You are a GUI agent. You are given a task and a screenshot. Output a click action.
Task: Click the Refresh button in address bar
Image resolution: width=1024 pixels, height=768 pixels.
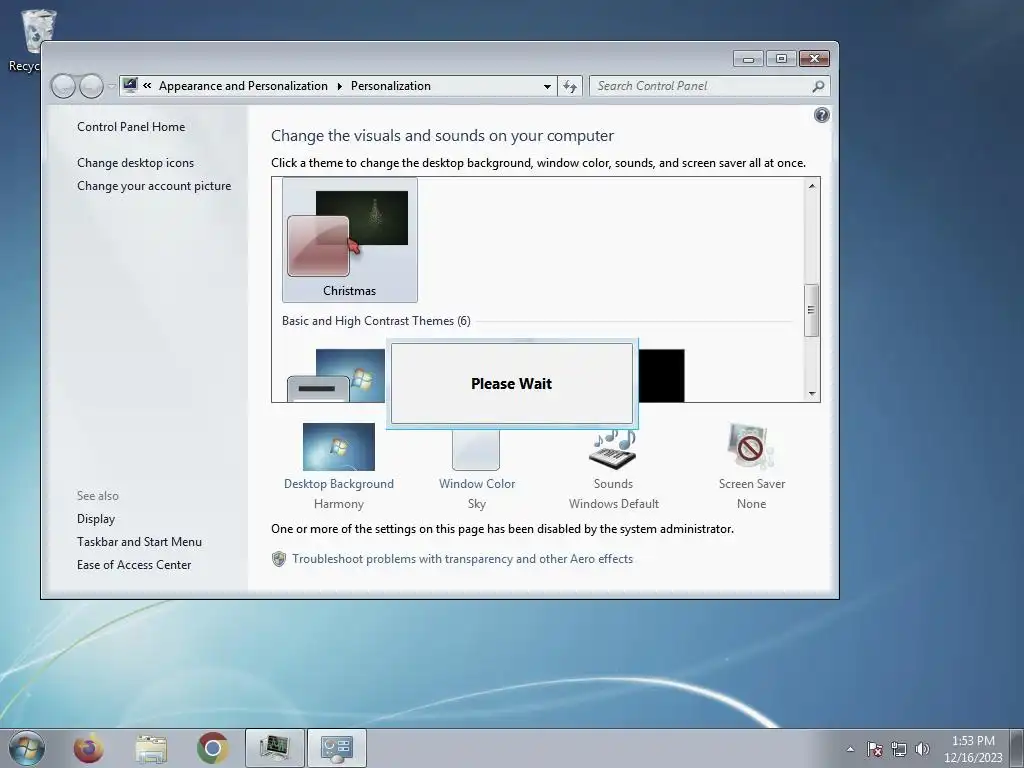point(570,86)
